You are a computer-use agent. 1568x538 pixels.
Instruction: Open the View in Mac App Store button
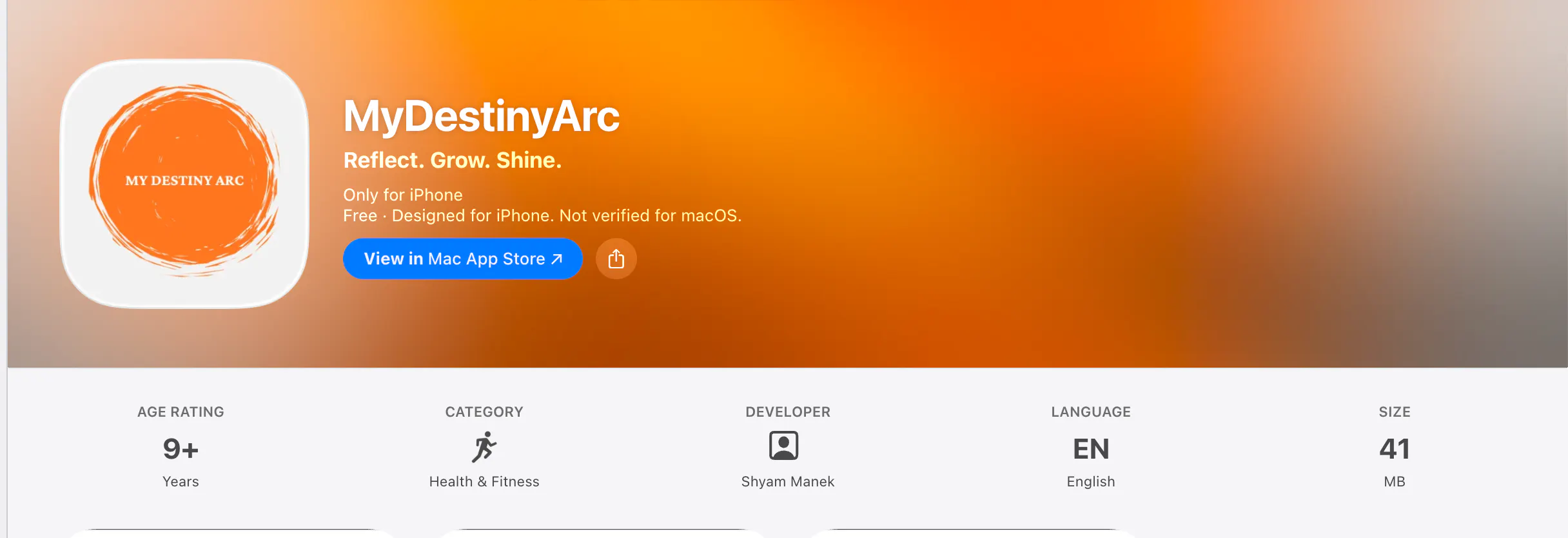[x=462, y=259]
